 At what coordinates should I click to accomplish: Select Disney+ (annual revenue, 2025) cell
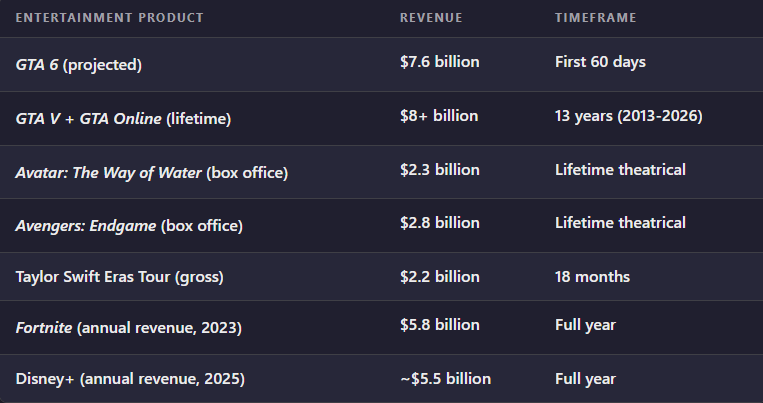(130, 379)
